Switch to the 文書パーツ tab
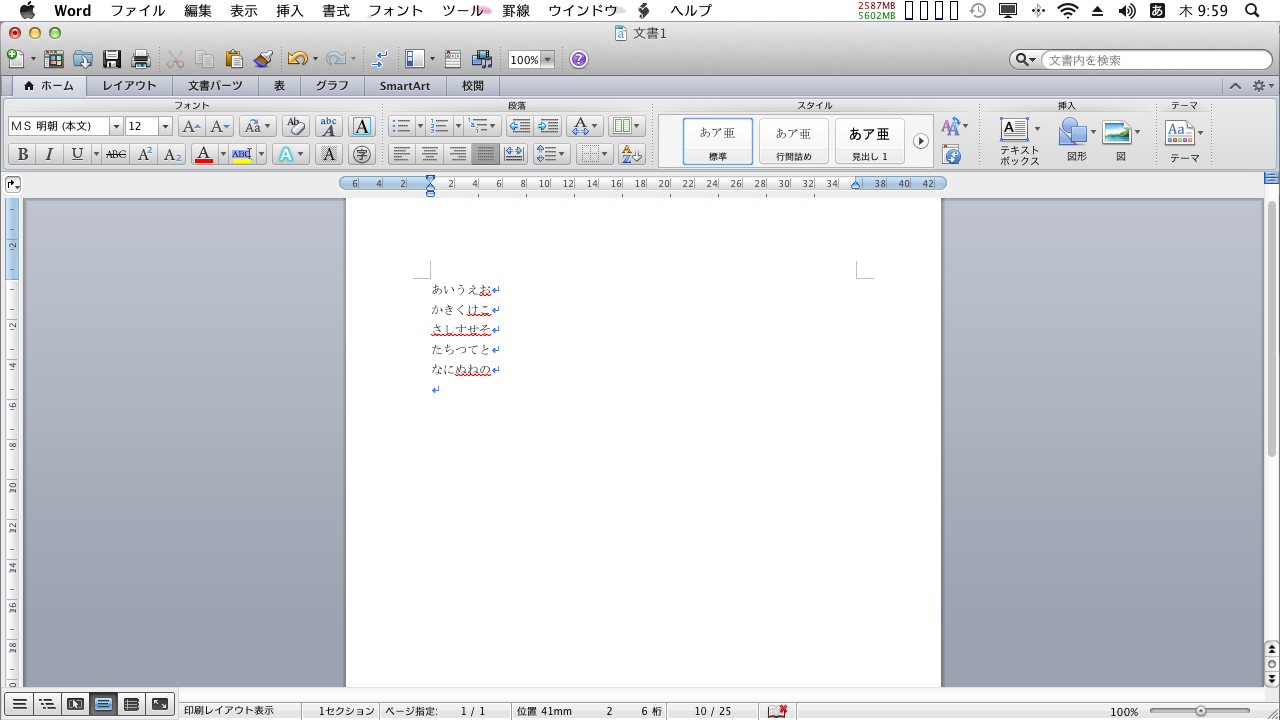1280x720 pixels. click(215, 86)
